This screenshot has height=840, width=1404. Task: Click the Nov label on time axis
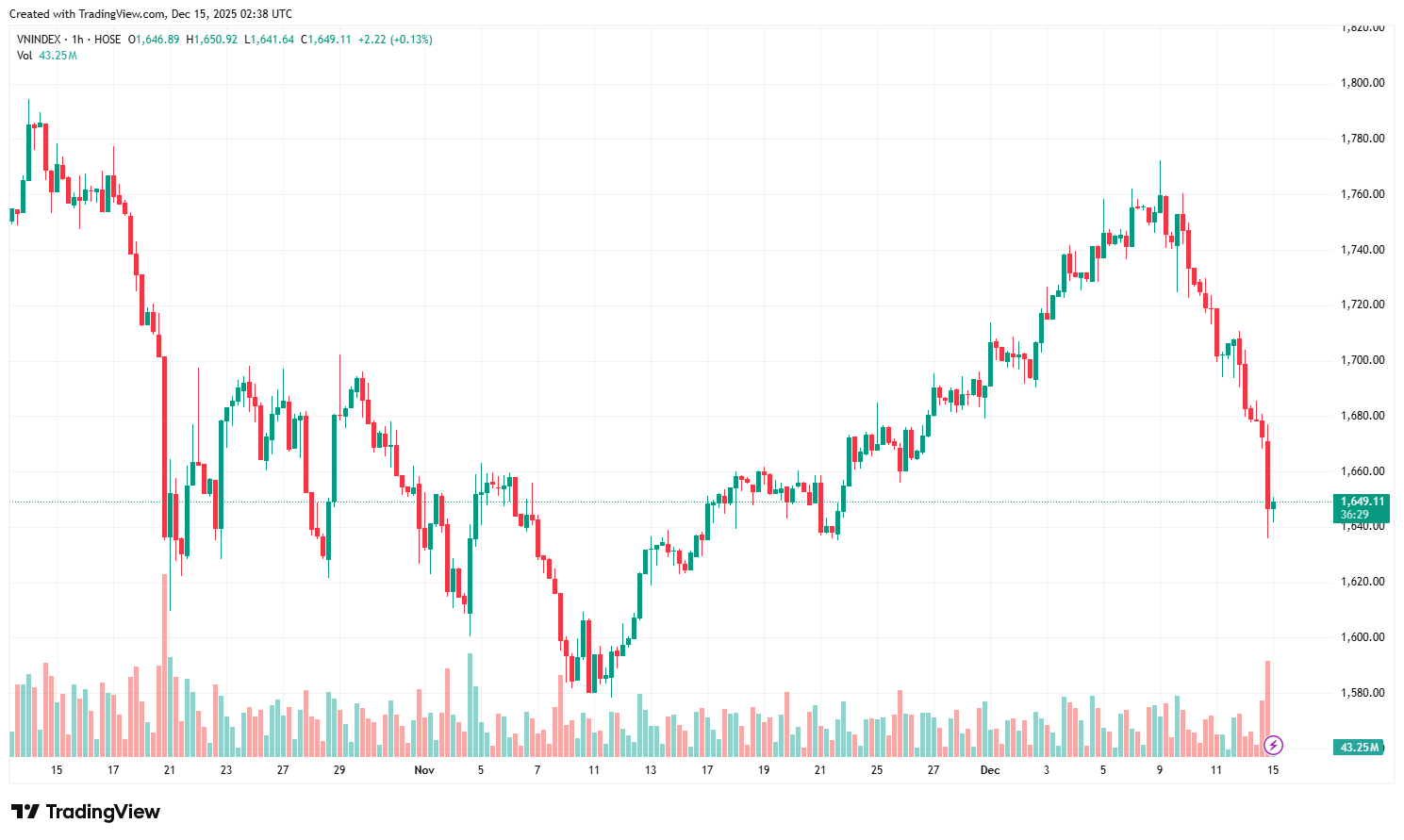pyautogui.click(x=424, y=770)
